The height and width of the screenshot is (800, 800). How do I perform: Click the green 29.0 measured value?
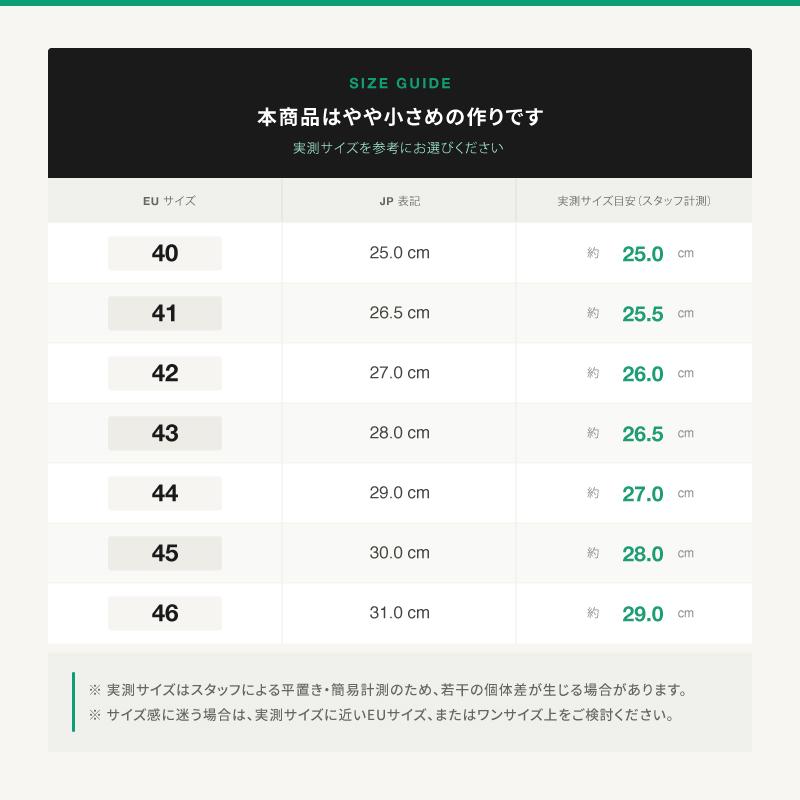pyautogui.click(x=642, y=614)
